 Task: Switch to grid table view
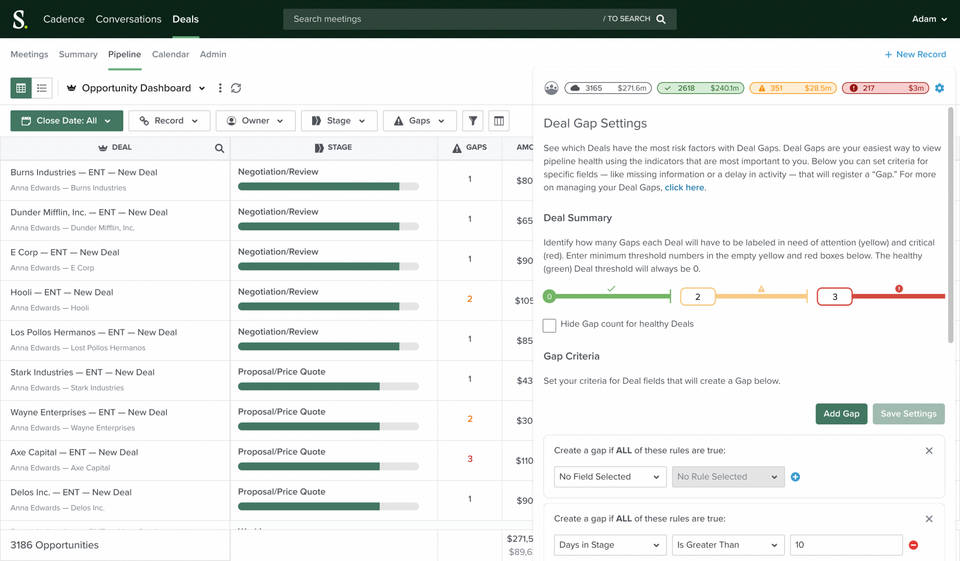tap(21, 88)
